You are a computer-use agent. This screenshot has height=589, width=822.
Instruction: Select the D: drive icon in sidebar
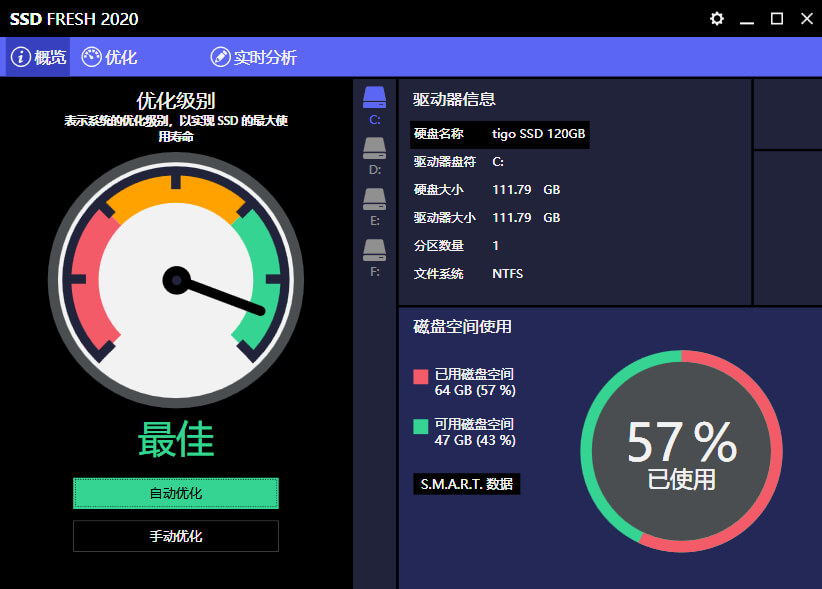point(374,148)
